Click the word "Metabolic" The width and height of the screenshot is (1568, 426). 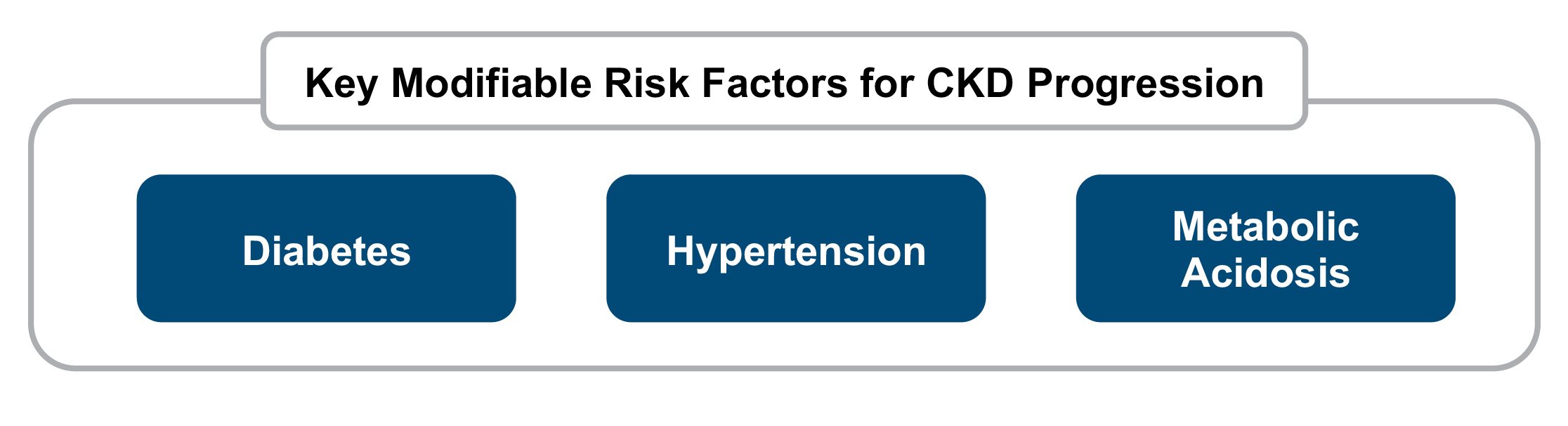click(1265, 227)
